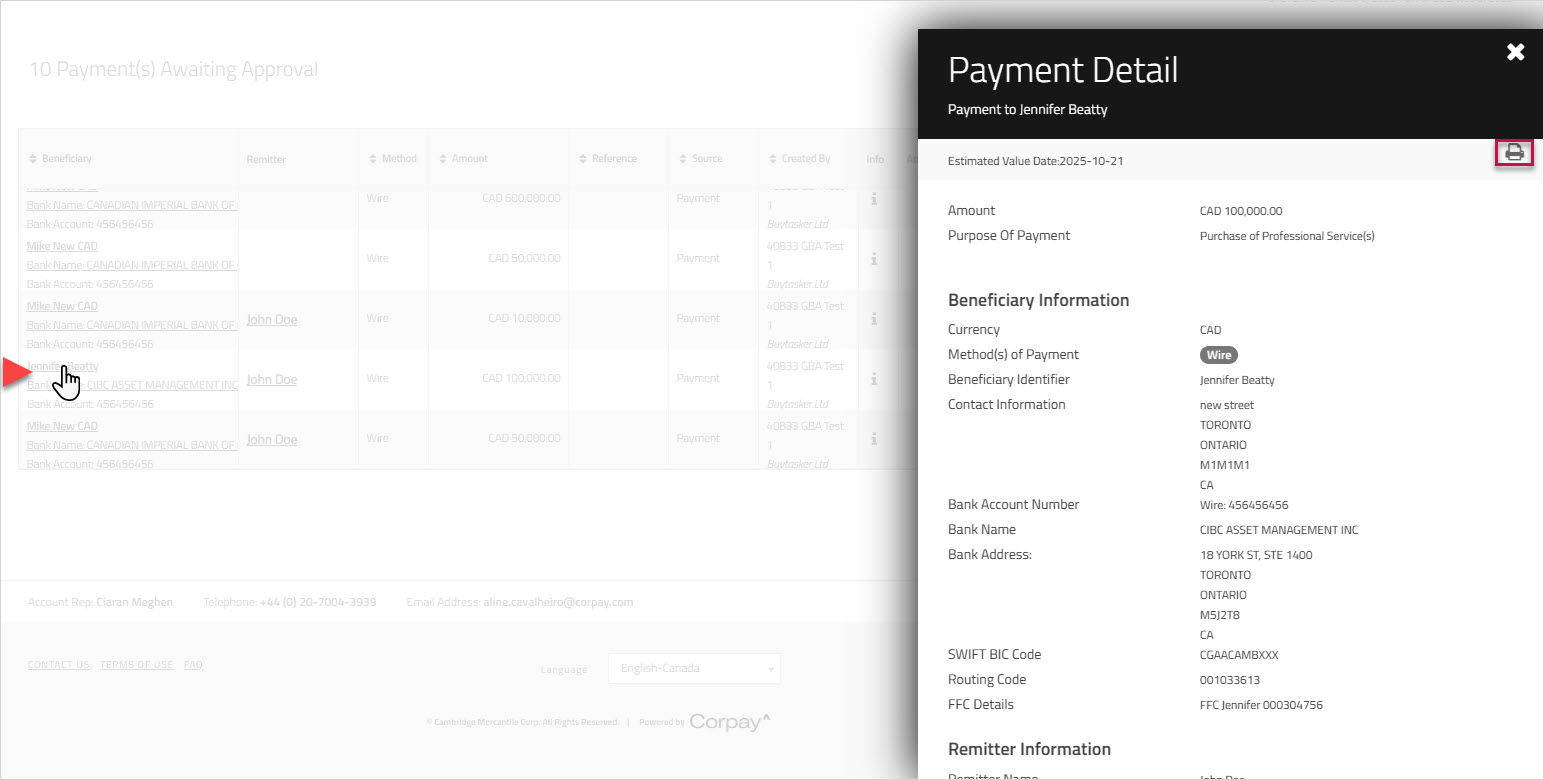
Task: Open the English-Canada language dropdown
Action: 694,668
